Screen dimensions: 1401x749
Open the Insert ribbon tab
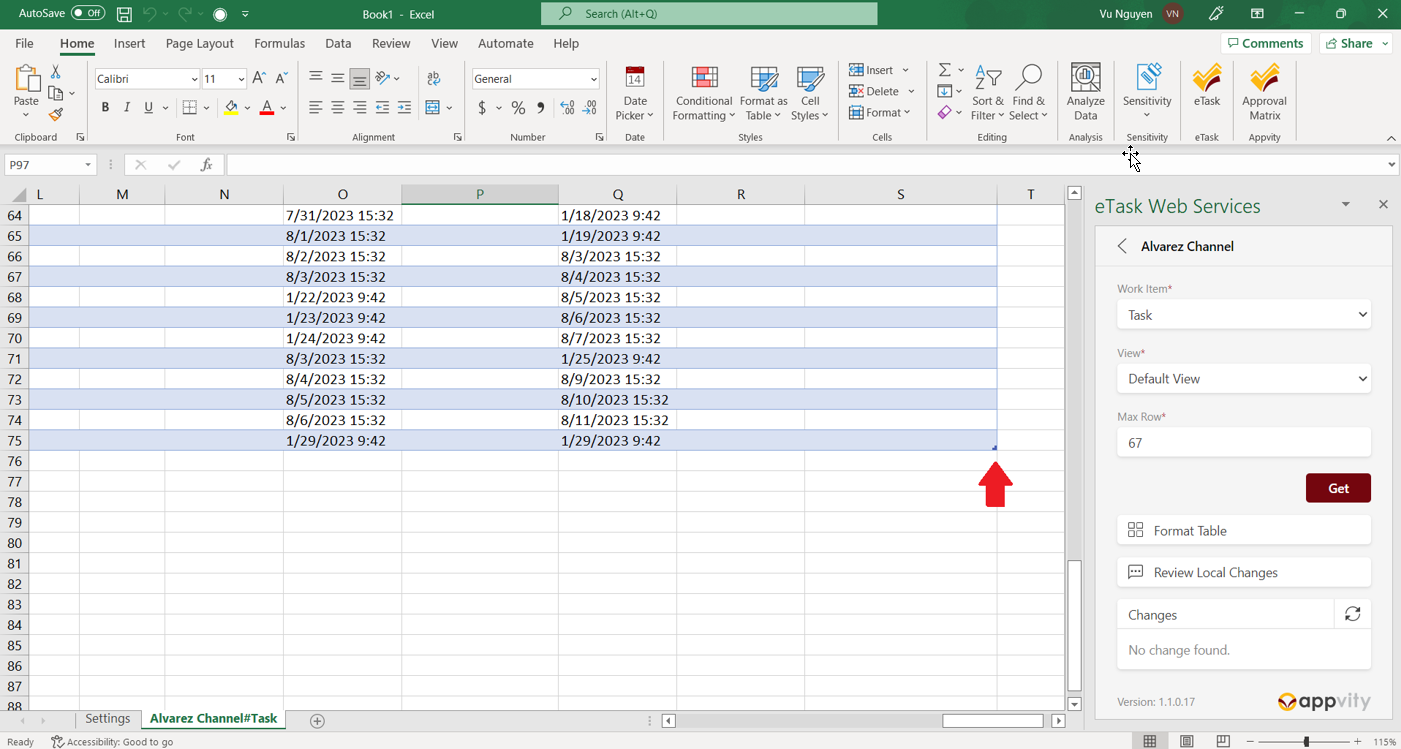pos(129,44)
